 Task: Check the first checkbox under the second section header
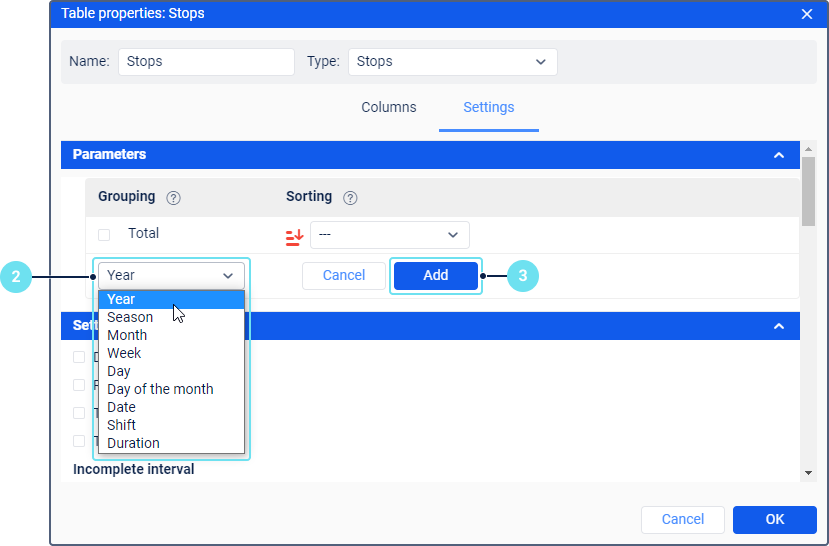point(79,357)
